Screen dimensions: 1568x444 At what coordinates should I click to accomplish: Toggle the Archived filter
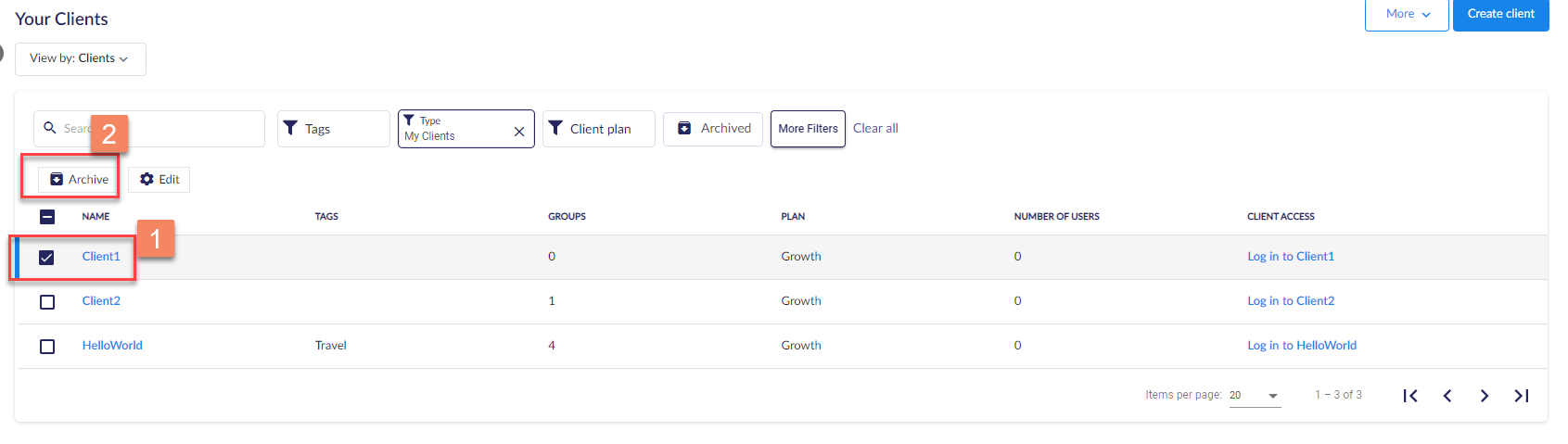pyautogui.click(x=713, y=129)
